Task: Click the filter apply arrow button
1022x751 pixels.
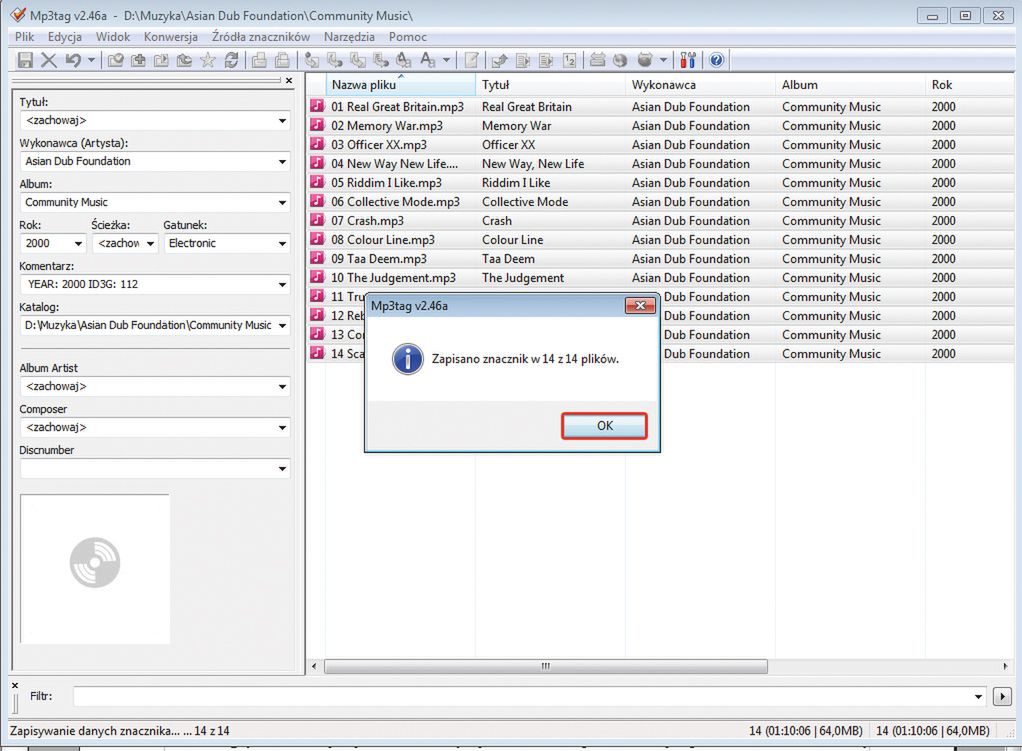Action: 1002,696
